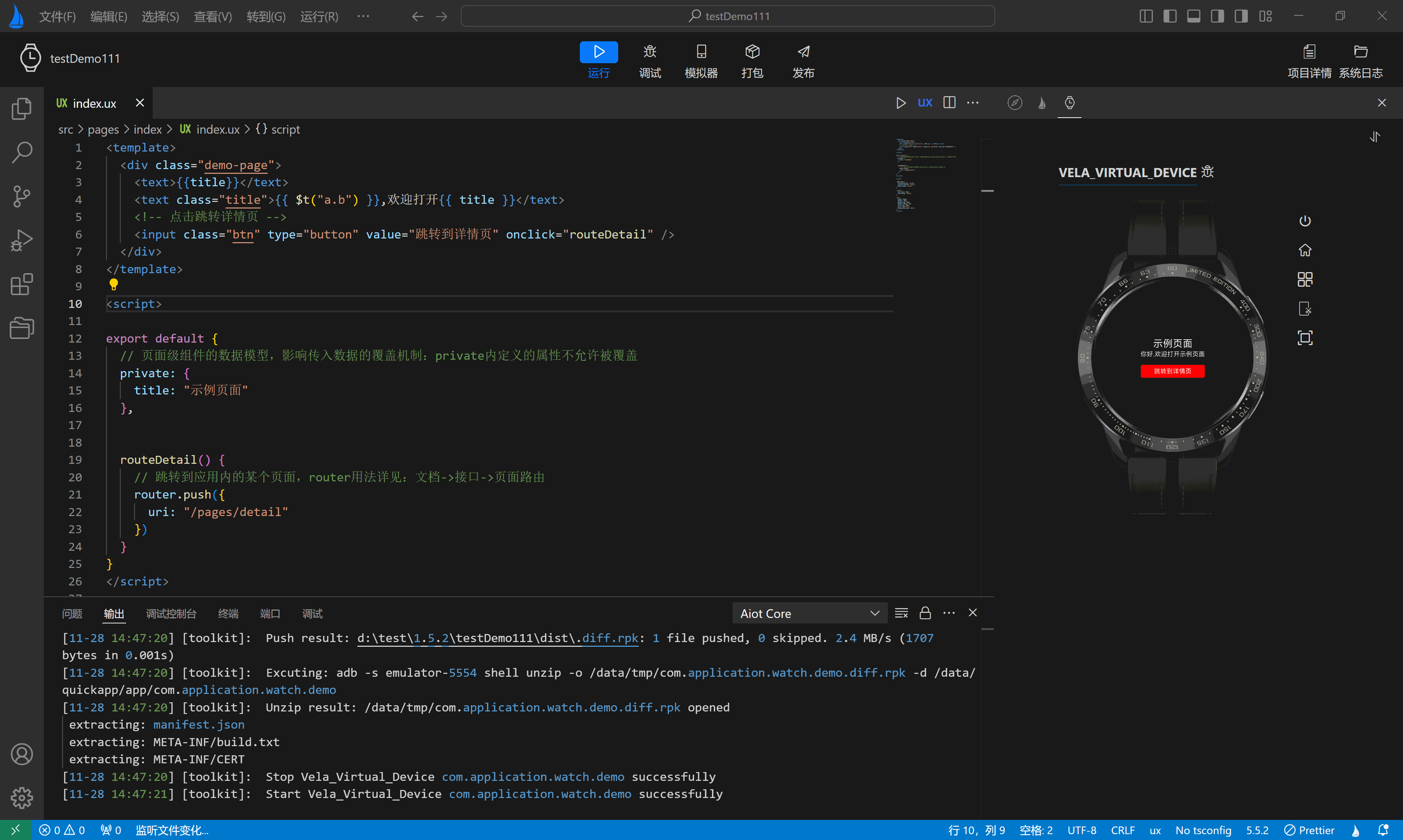Close the index.ux tab
The image size is (1403, 840).
[x=140, y=103]
